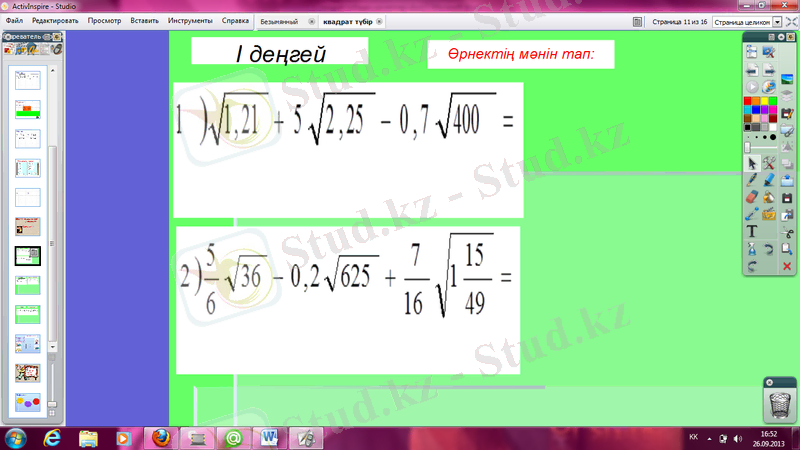Pick the Pen tool in toolbox
Screen dimensions: 800x450
(752, 180)
